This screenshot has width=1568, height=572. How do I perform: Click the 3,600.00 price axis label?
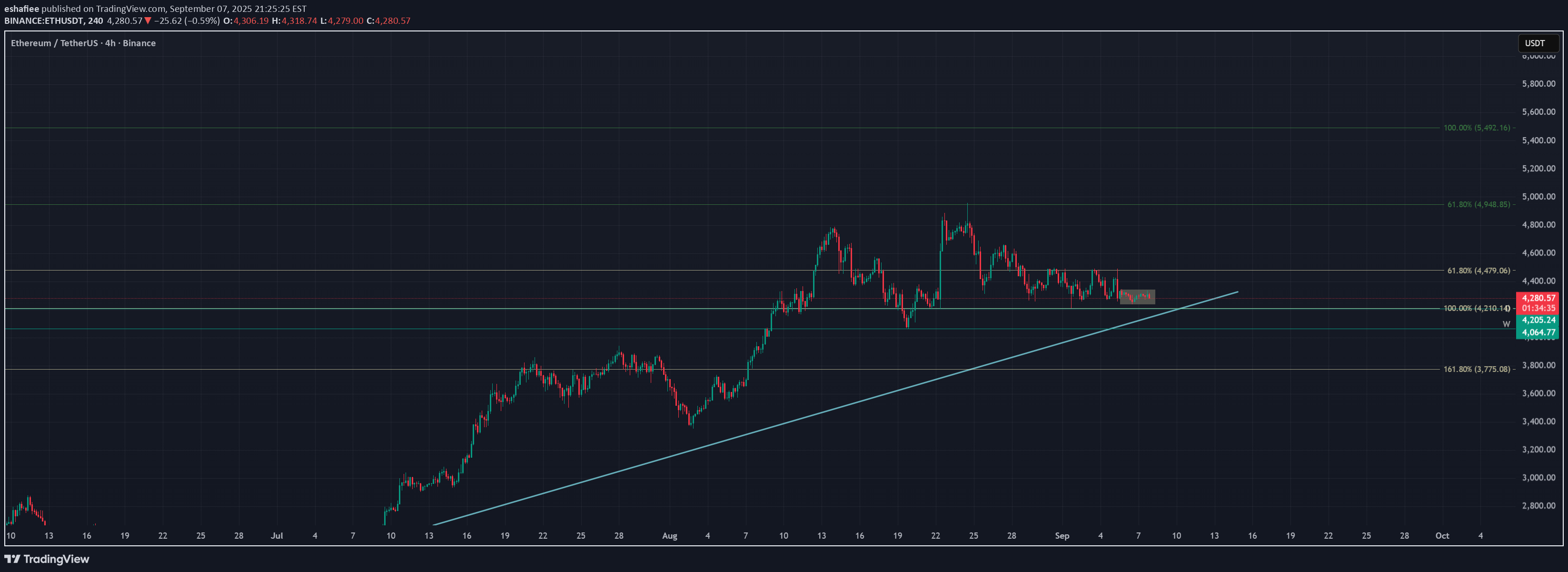click(x=1539, y=393)
